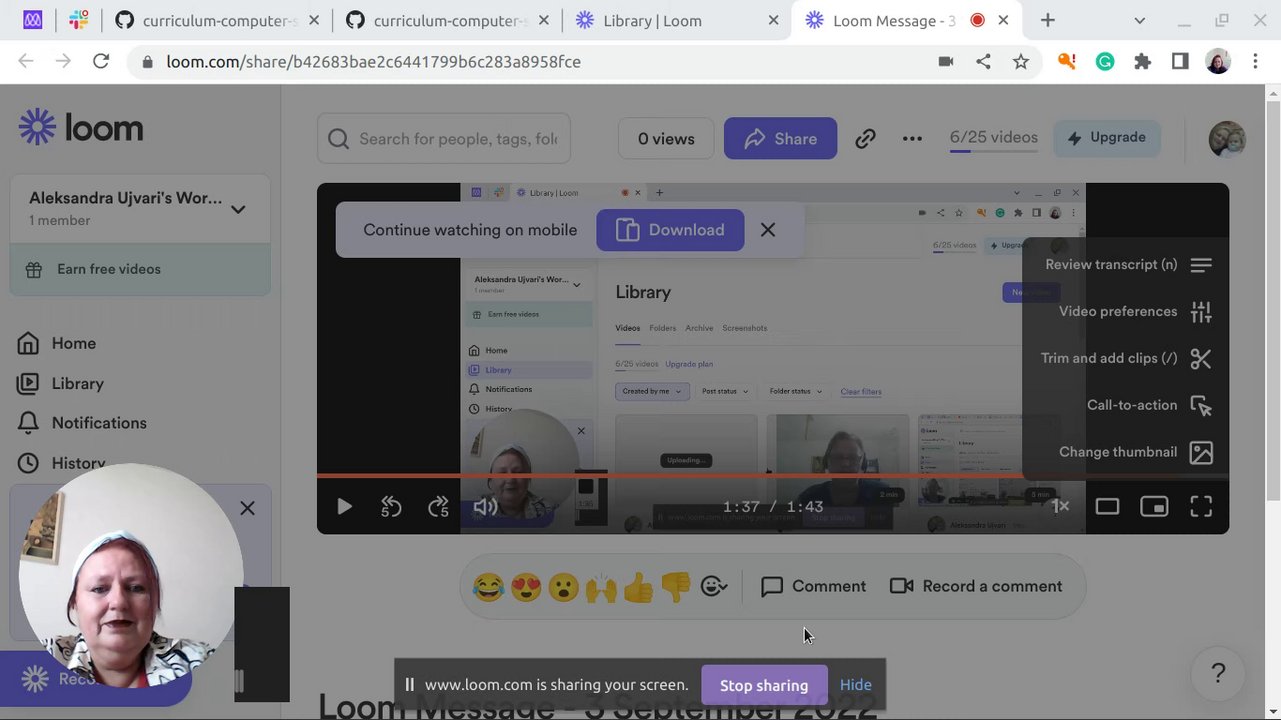
Task: Click Record a comment
Action: coord(976,587)
